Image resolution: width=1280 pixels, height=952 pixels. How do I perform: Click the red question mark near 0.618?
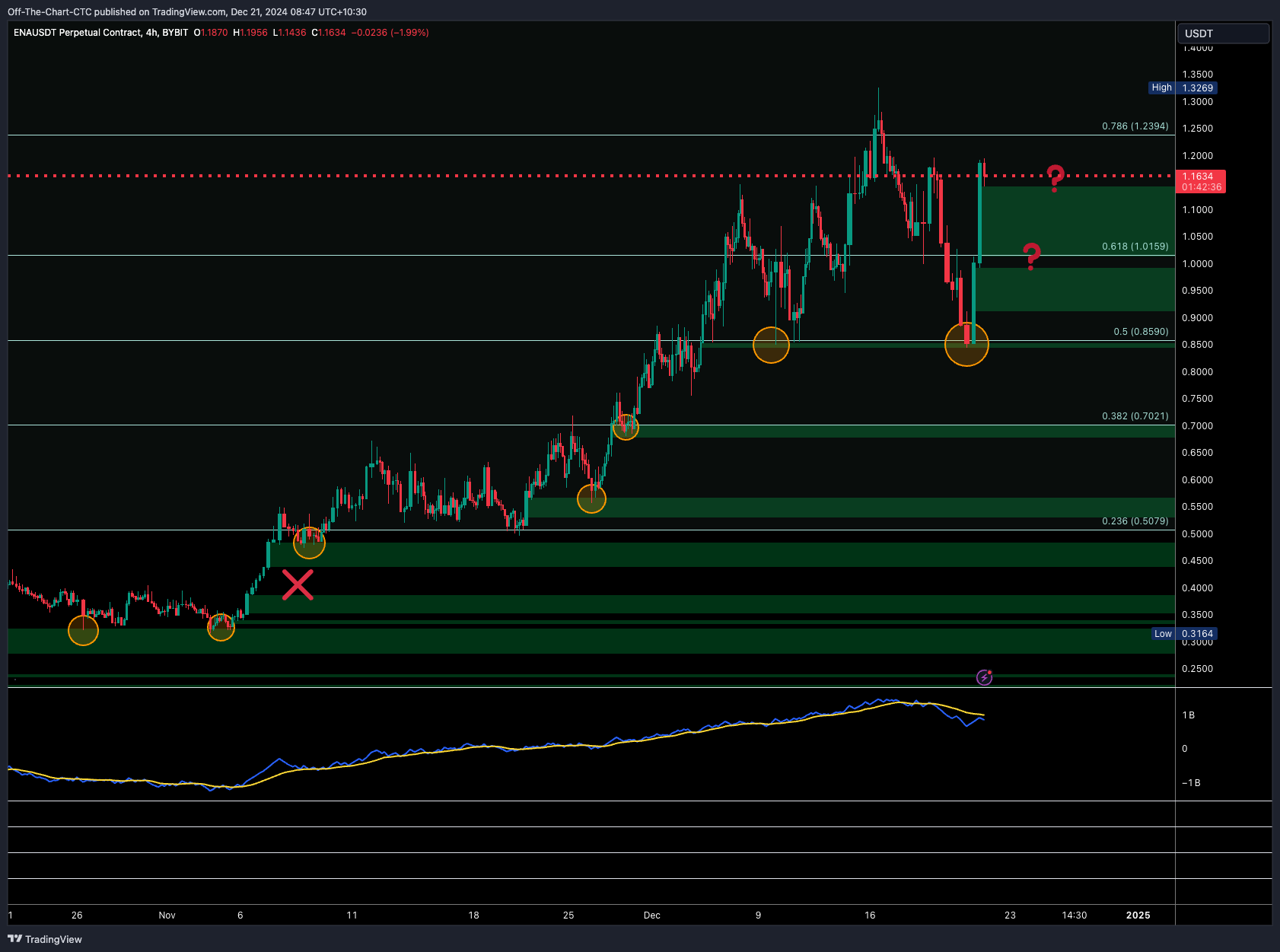1031,256
